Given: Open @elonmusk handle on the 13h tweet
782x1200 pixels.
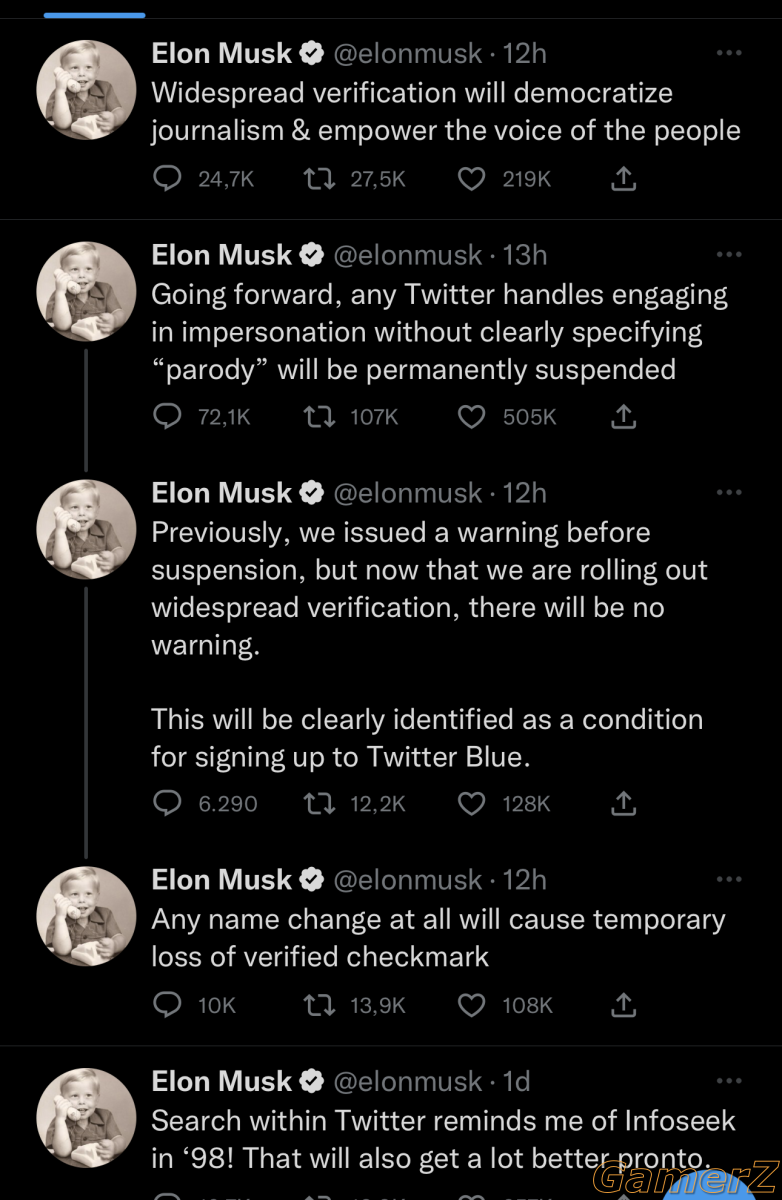Looking at the screenshot, I should pos(407,255).
